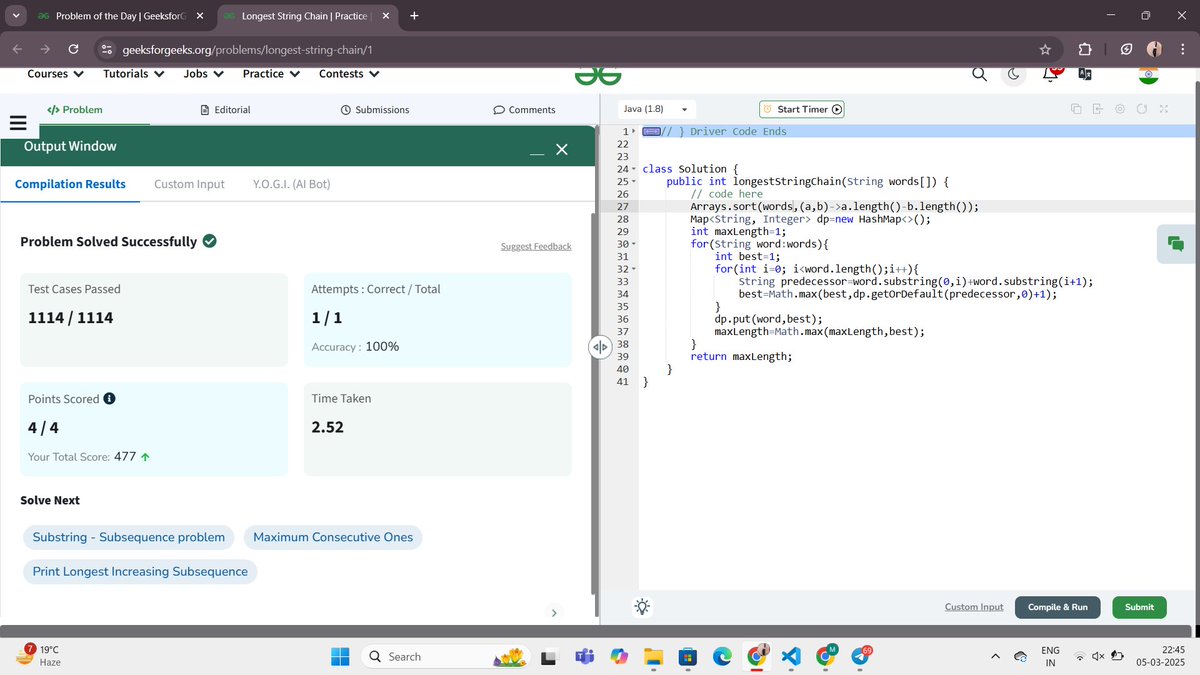
Task: Click the Points Scored info icon
Action: pyautogui.click(x=109, y=398)
